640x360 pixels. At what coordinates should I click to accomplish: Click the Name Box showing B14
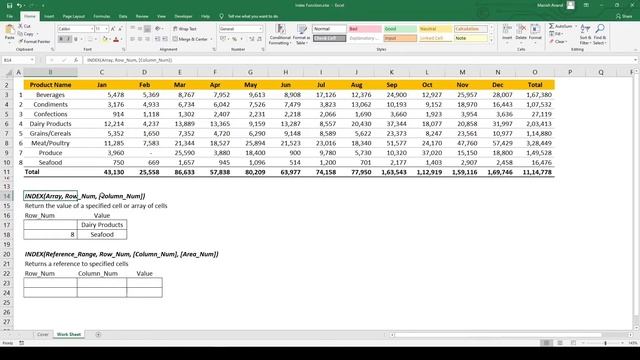[18, 60]
